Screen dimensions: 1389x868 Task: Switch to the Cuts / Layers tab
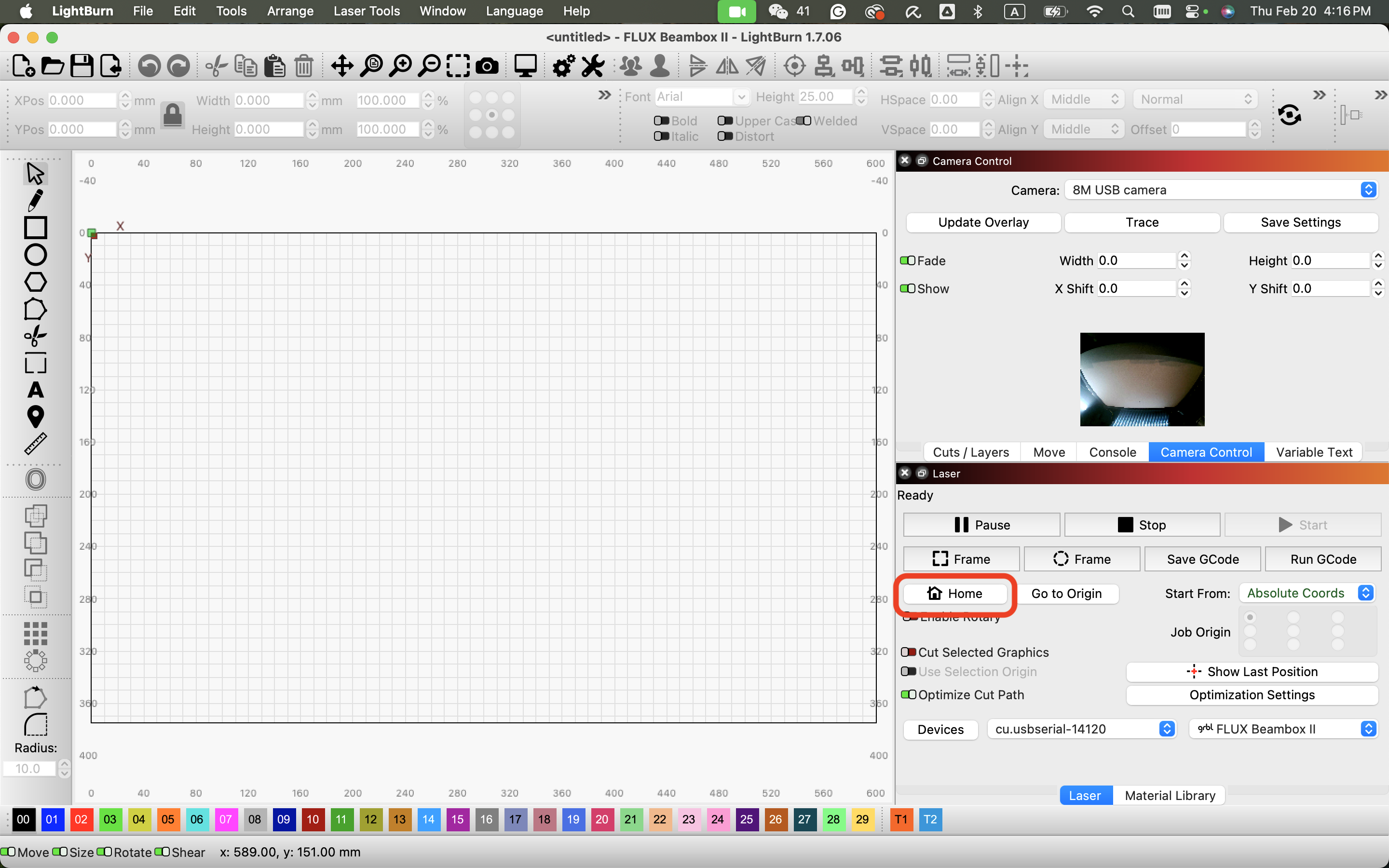tap(970, 452)
